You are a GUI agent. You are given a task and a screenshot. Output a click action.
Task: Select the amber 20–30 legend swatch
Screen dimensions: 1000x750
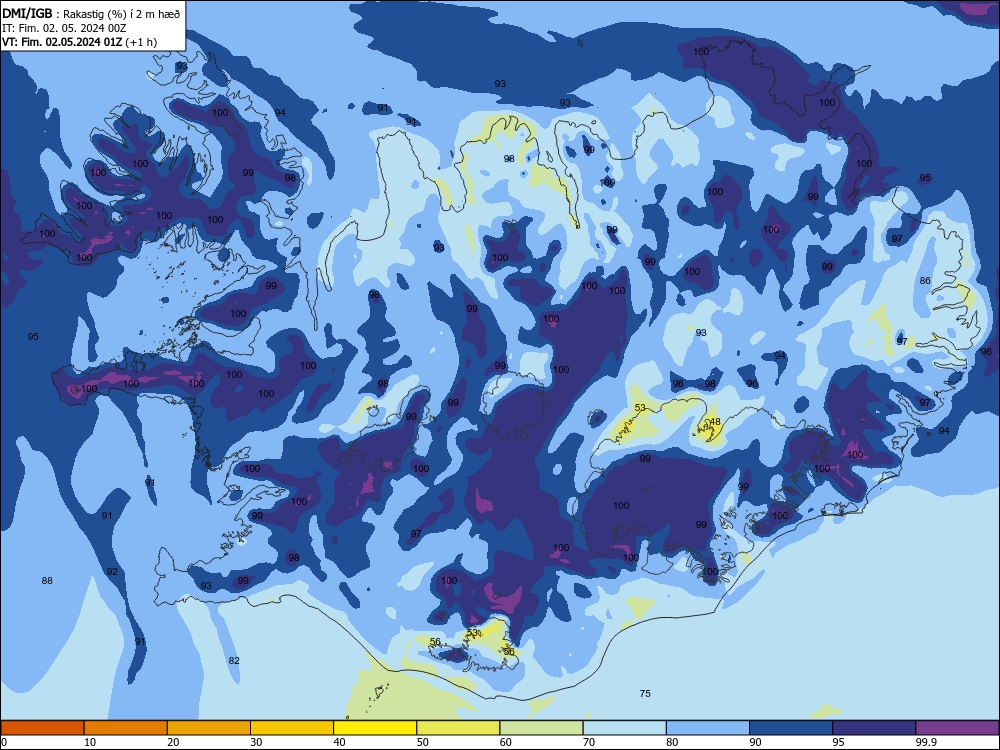coord(209,728)
